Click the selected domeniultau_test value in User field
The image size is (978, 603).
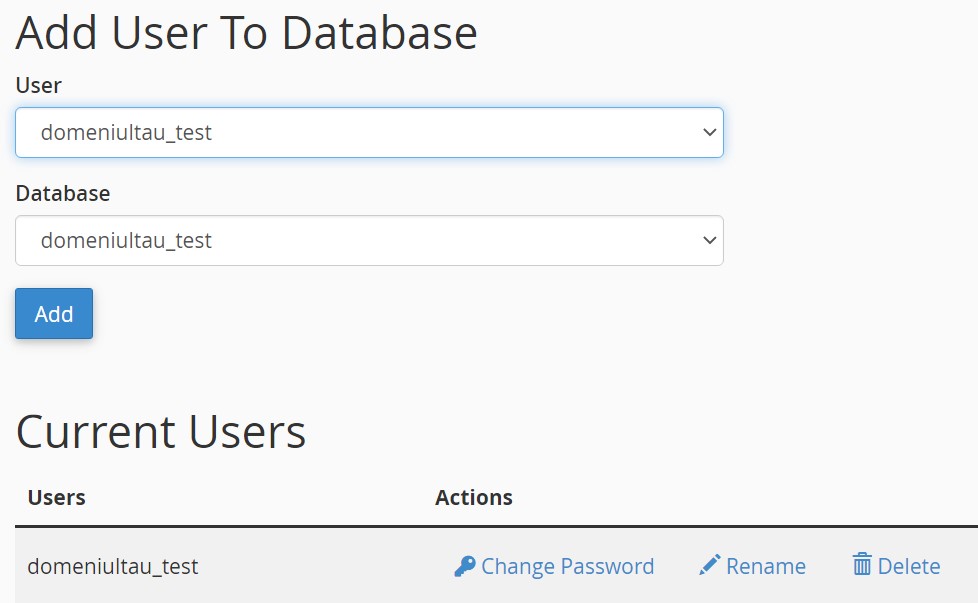(127, 133)
